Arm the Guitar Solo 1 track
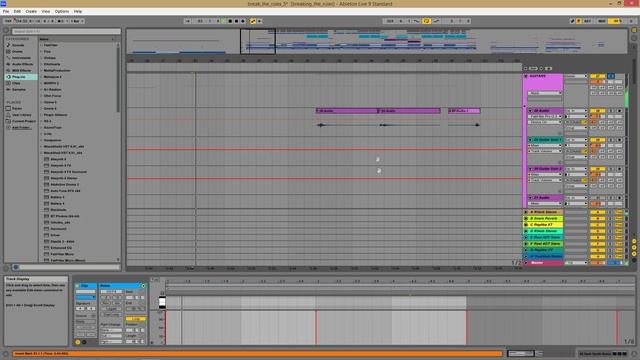The image size is (640, 360). tap(620, 140)
